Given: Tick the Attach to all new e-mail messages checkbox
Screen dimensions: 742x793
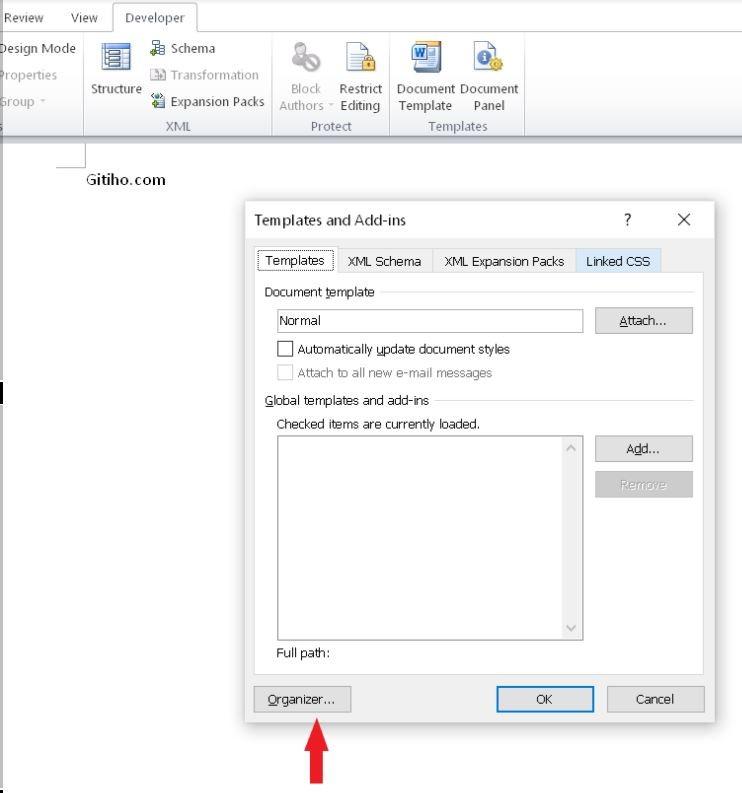Looking at the screenshot, I should [285, 373].
